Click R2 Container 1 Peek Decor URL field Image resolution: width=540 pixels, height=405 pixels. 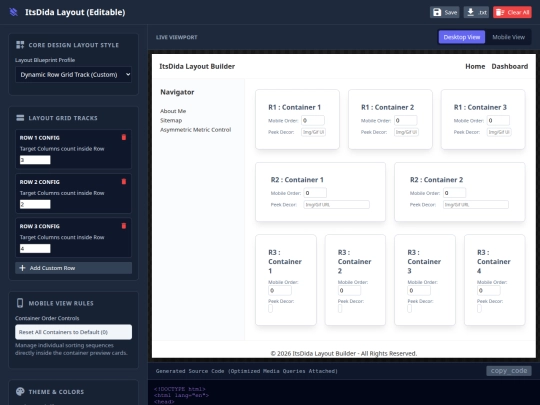pyautogui.click(x=336, y=205)
